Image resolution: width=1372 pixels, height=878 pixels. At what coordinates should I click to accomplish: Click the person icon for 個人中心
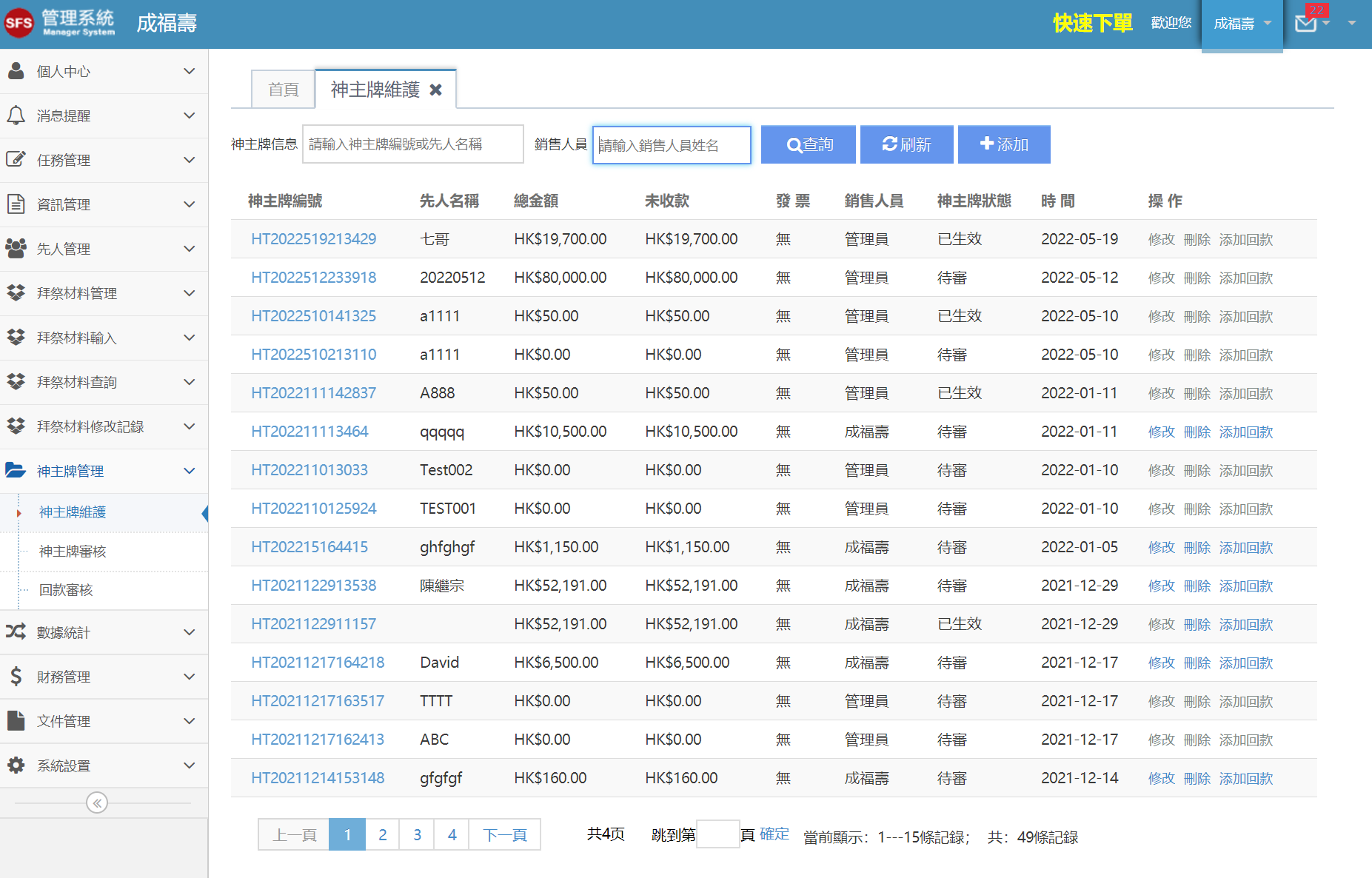16,71
